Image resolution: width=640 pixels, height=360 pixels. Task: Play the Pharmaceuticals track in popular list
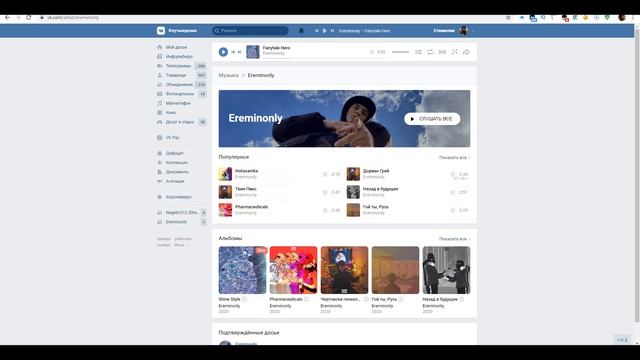point(225,210)
